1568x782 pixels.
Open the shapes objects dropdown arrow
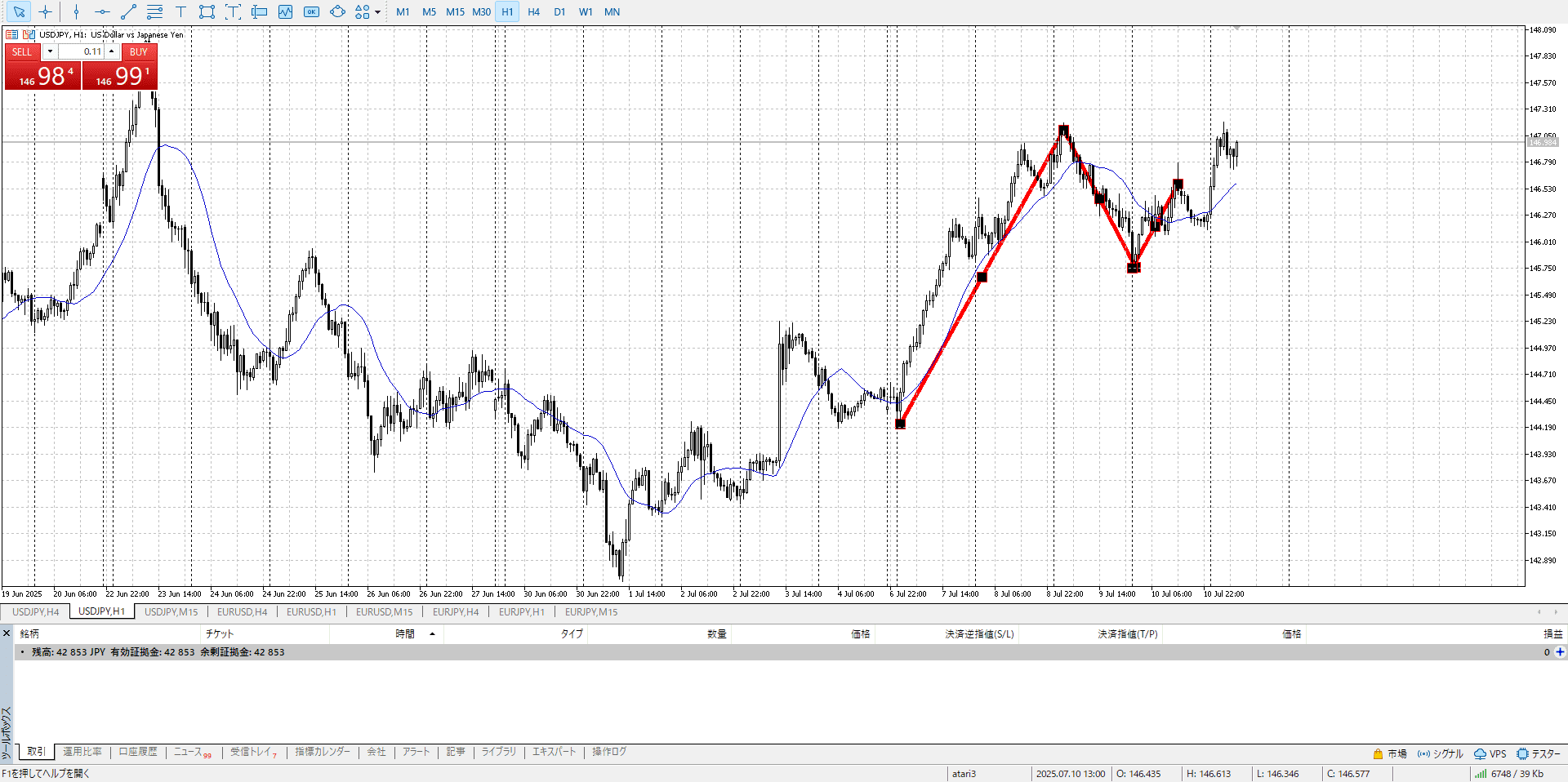pyautogui.click(x=377, y=12)
